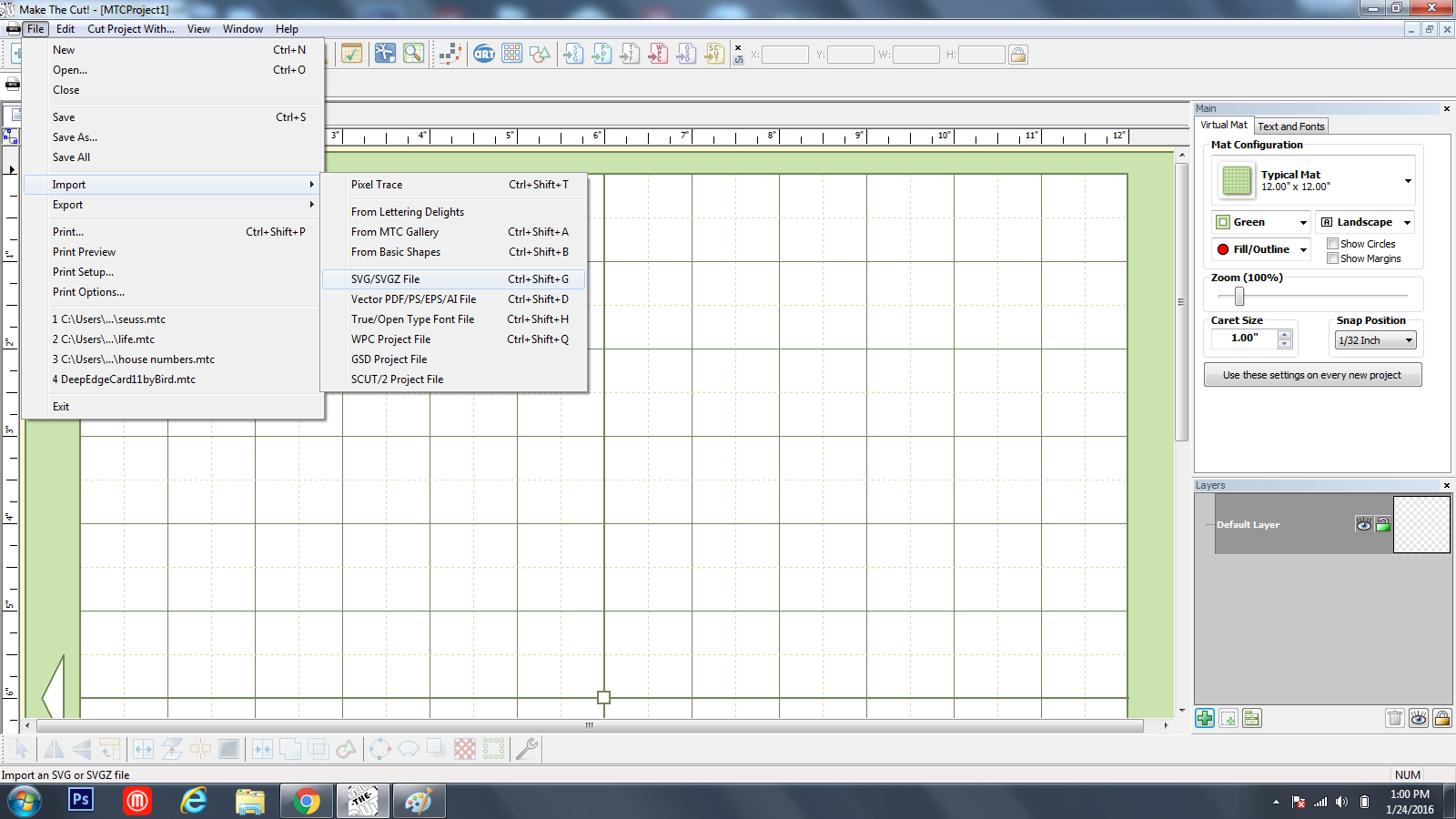This screenshot has width=1456, height=819.
Task: Toggle Default Layer visibility eye
Action: point(1363,524)
